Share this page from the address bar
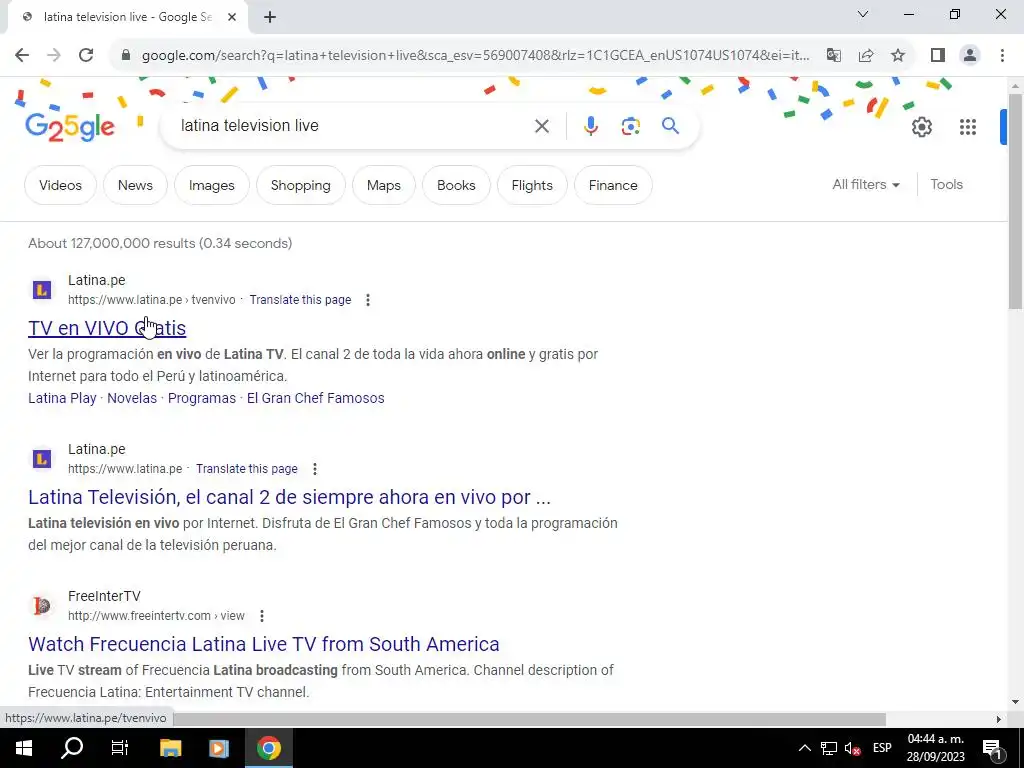 point(866,55)
